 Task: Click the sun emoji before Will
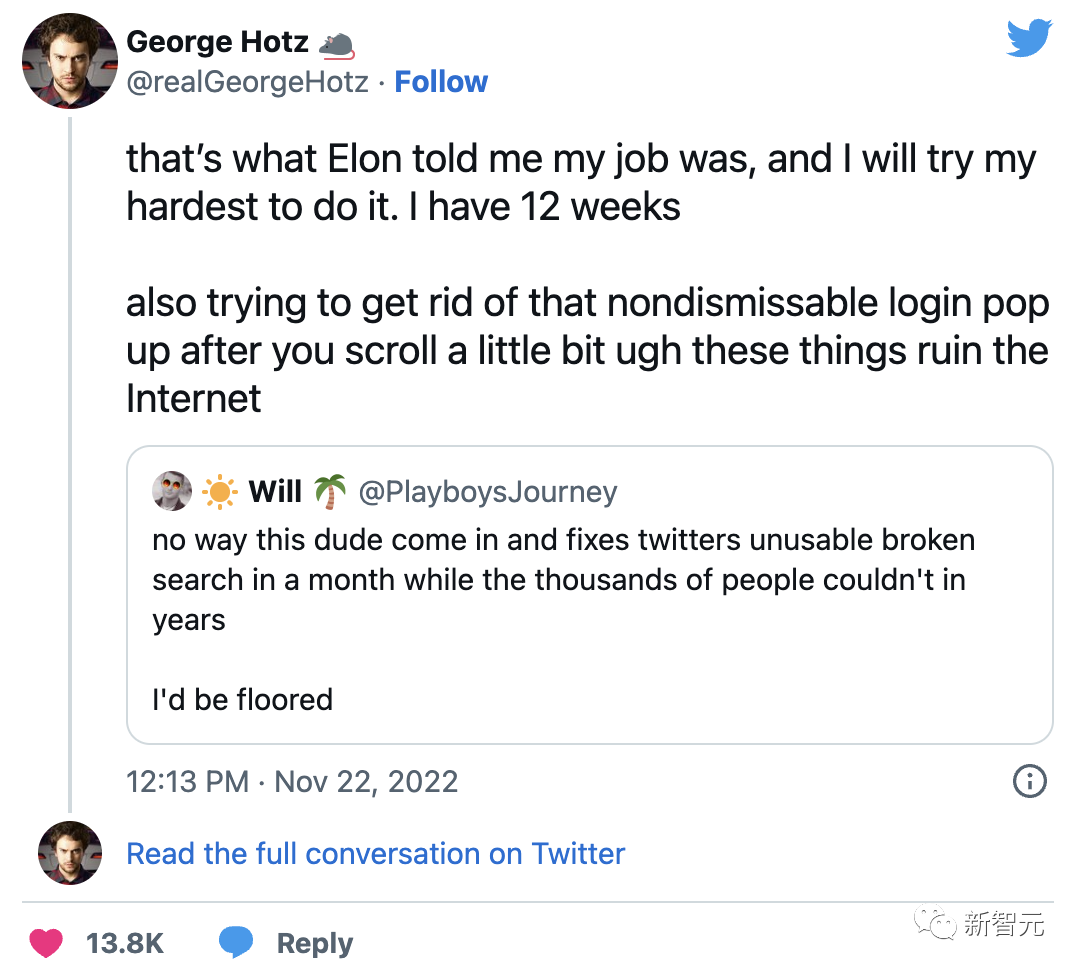point(219,491)
